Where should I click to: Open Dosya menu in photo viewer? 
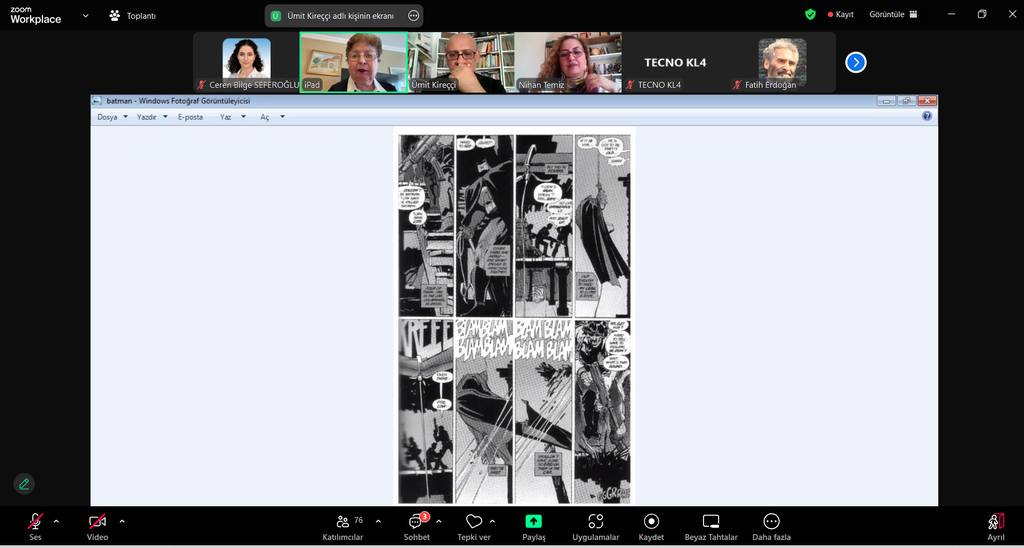pyautogui.click(x=112, y=117)
